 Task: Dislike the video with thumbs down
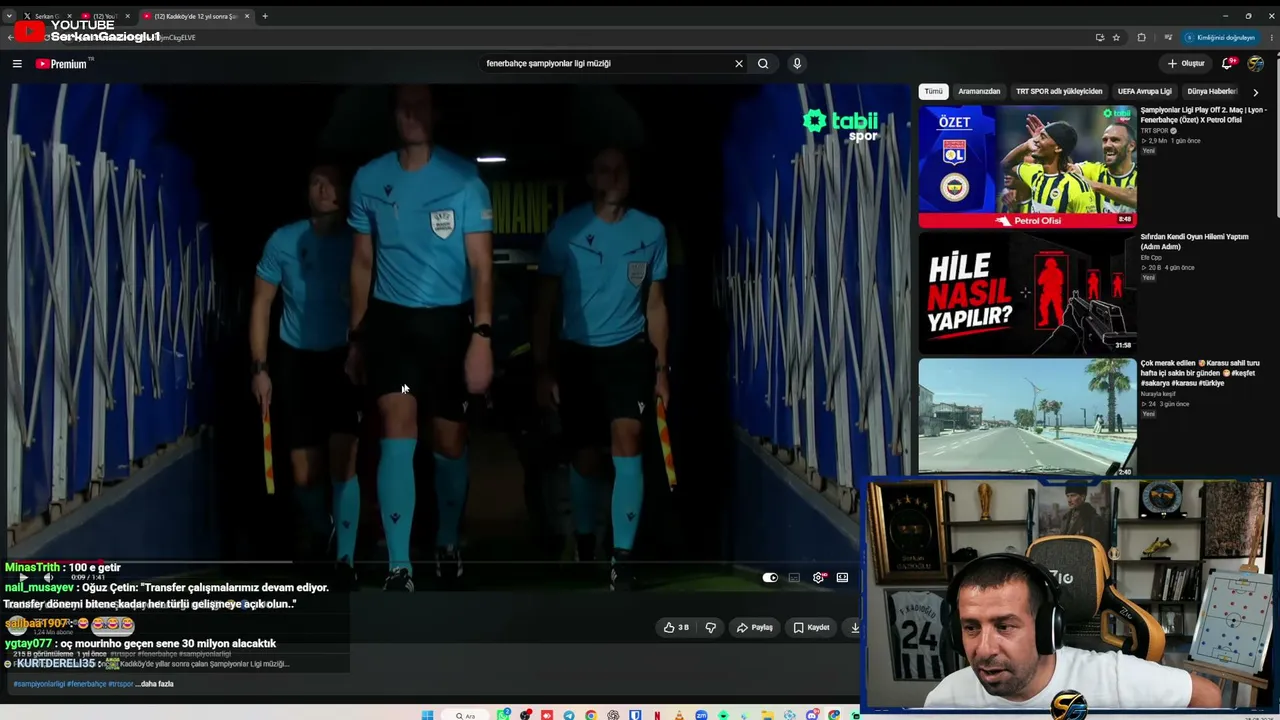tap(711, 628)
